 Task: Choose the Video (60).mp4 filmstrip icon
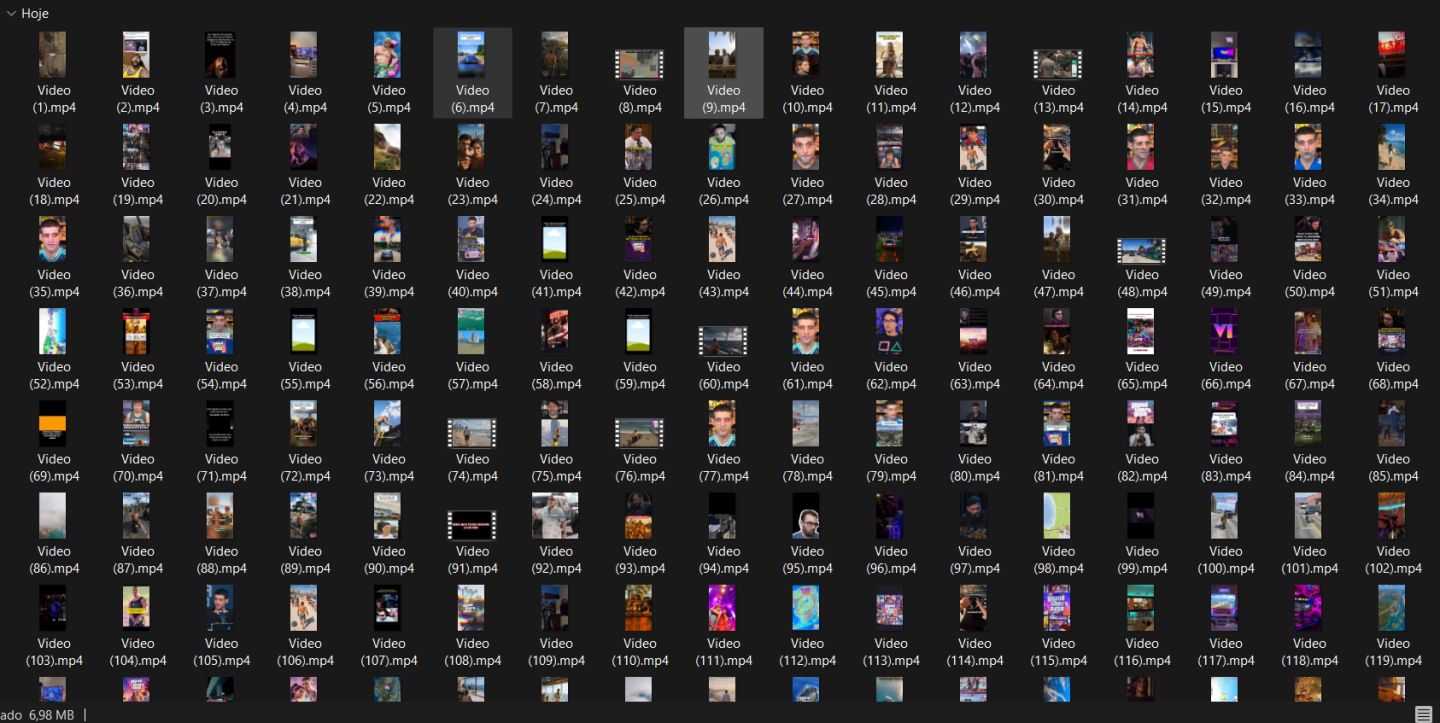coord(723,341)
